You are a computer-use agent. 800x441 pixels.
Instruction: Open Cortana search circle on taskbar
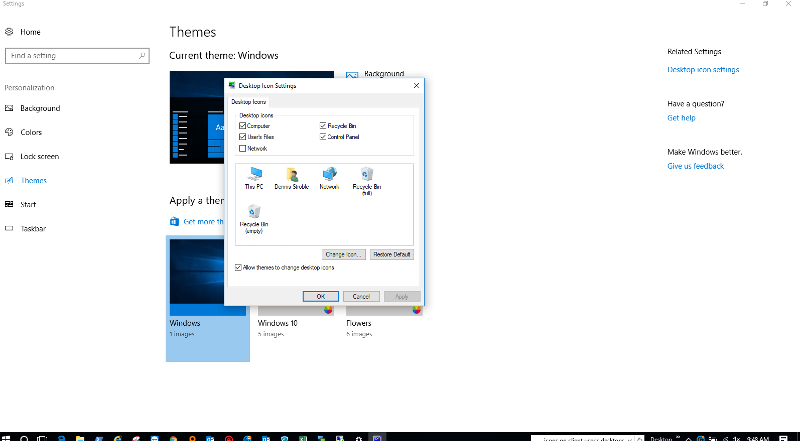[24, 438]
